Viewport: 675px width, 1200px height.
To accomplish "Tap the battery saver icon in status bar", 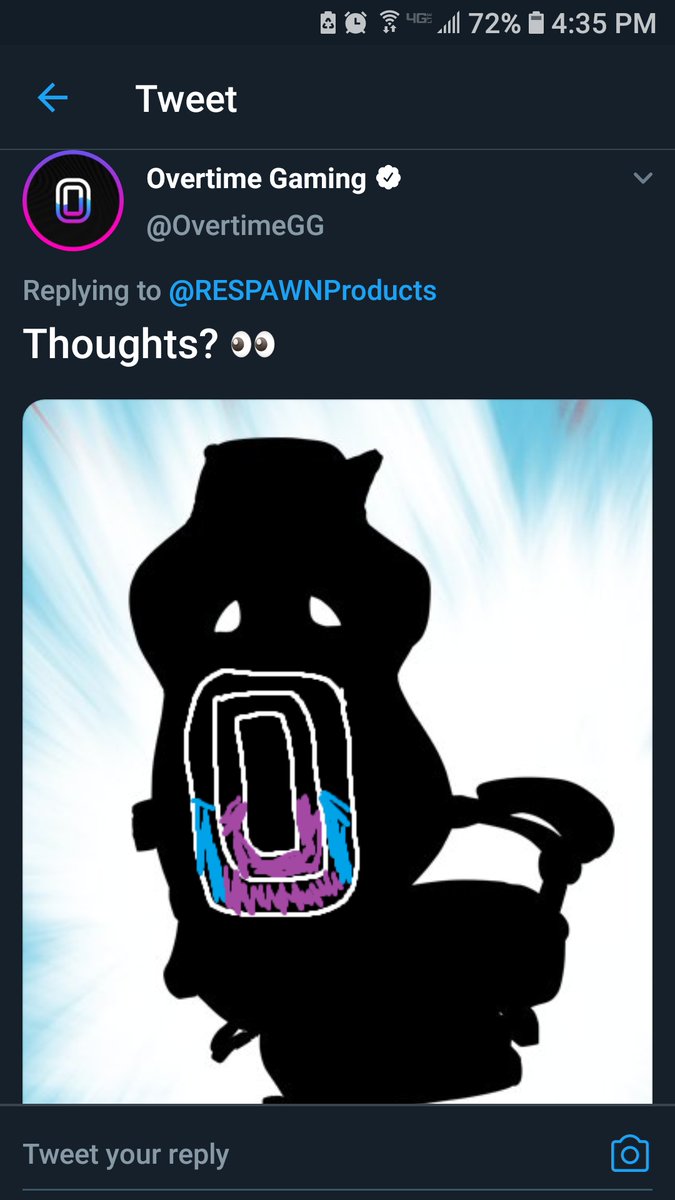I will point(327,23).
